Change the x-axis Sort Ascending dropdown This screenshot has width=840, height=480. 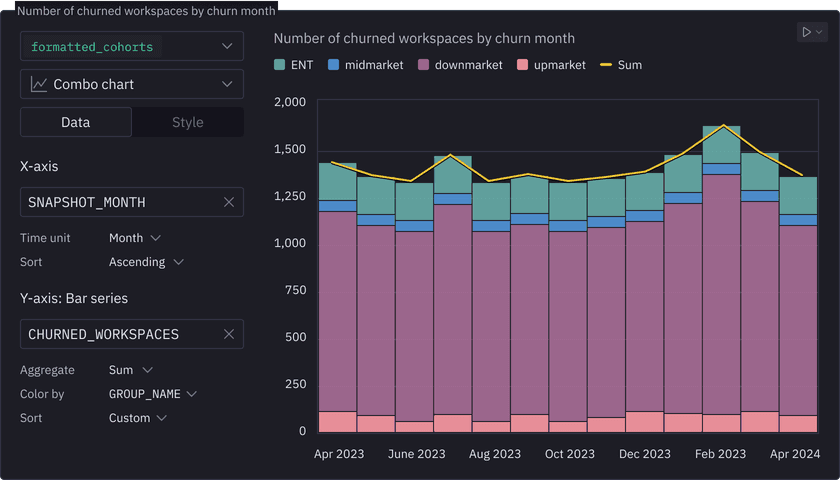tap(146, 262)
